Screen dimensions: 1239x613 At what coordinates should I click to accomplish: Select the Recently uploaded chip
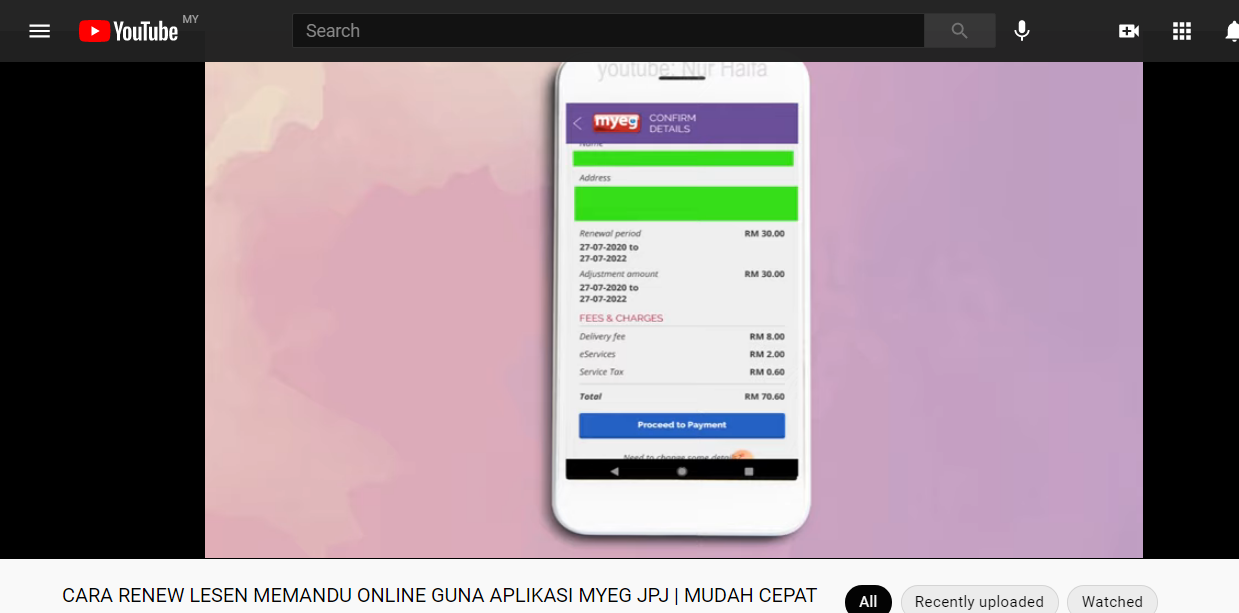pos(979,601)
